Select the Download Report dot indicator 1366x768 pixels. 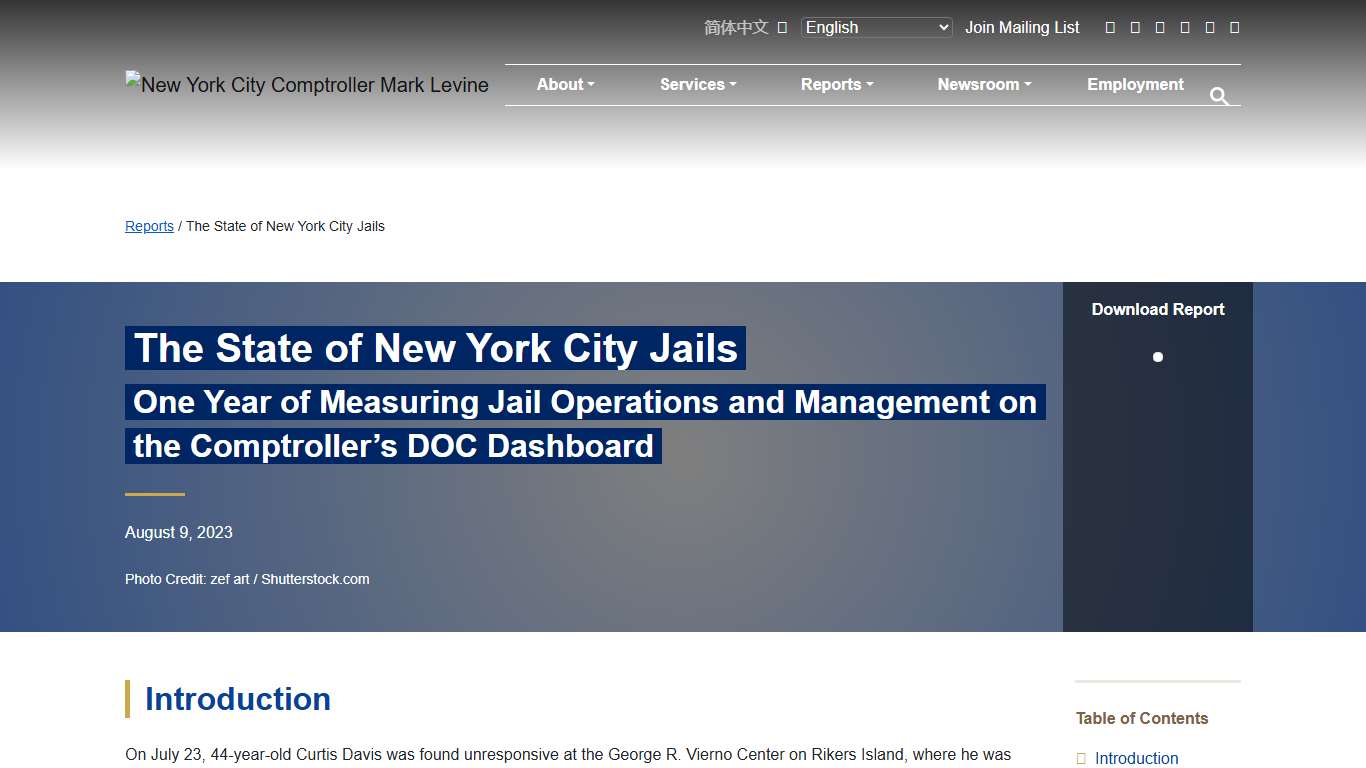(x=1157, y=356)
